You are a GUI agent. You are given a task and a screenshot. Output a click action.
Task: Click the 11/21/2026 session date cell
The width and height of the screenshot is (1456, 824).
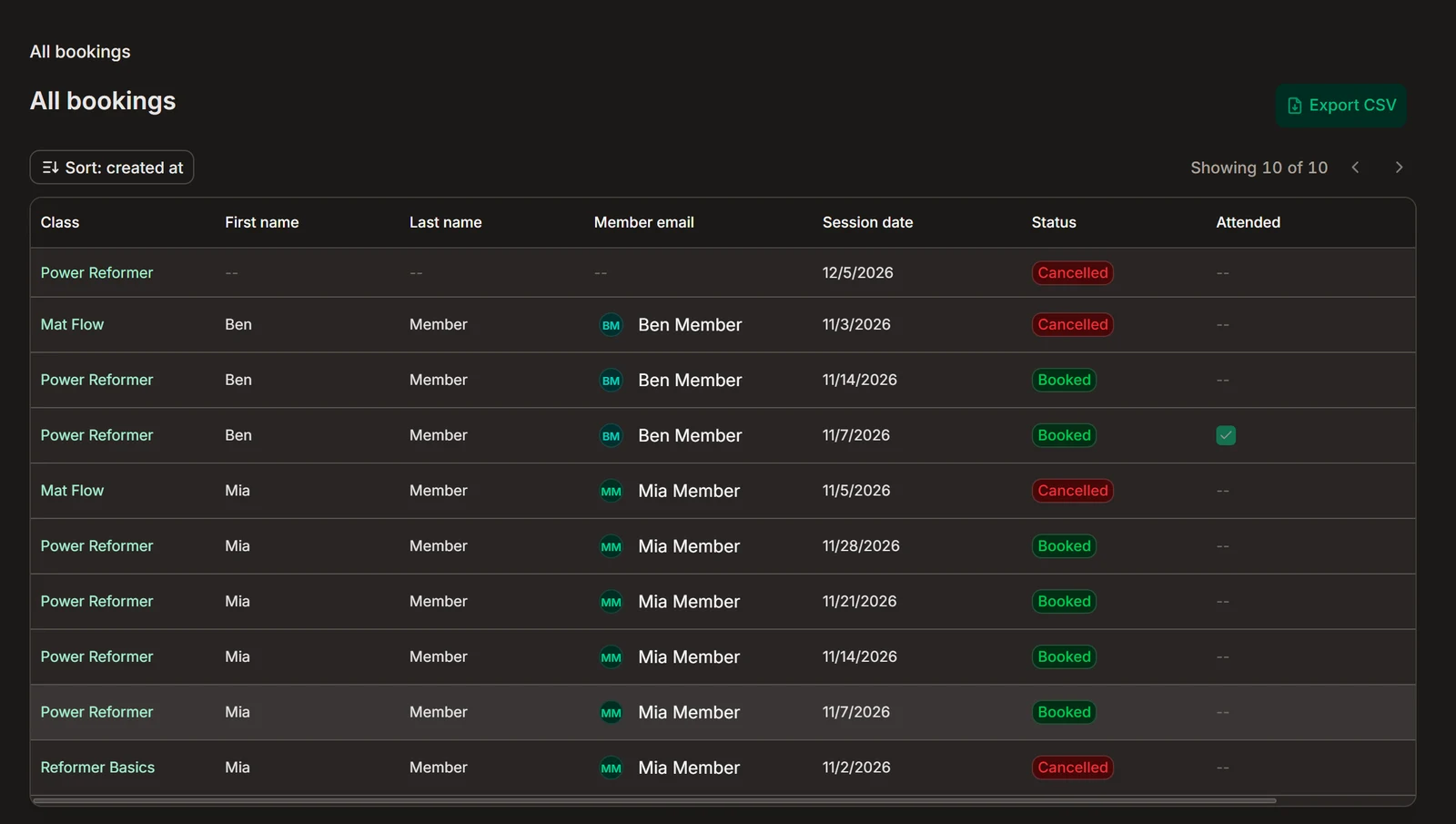point(859,602)
